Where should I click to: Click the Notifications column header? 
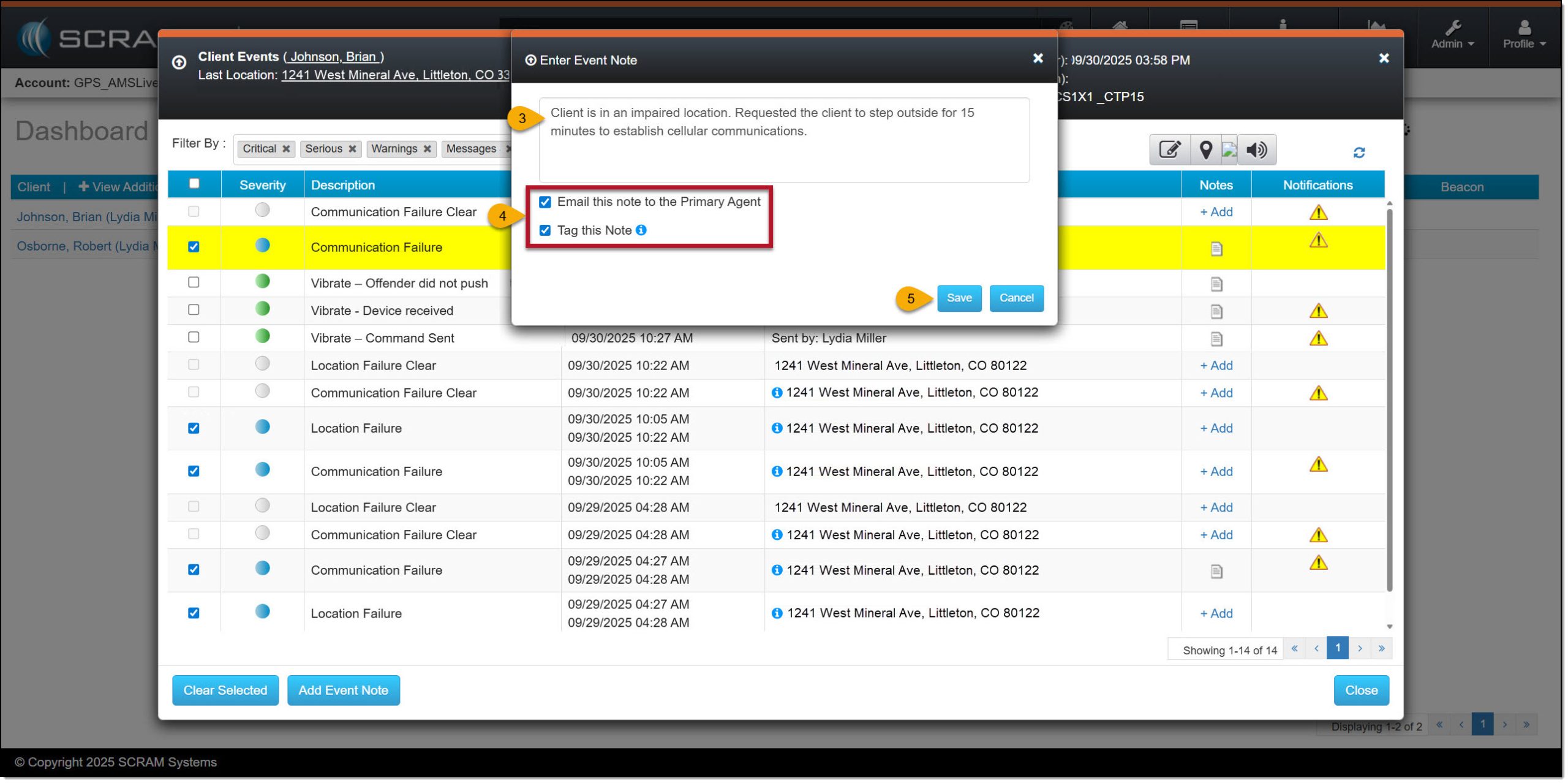pos(1317,185)
